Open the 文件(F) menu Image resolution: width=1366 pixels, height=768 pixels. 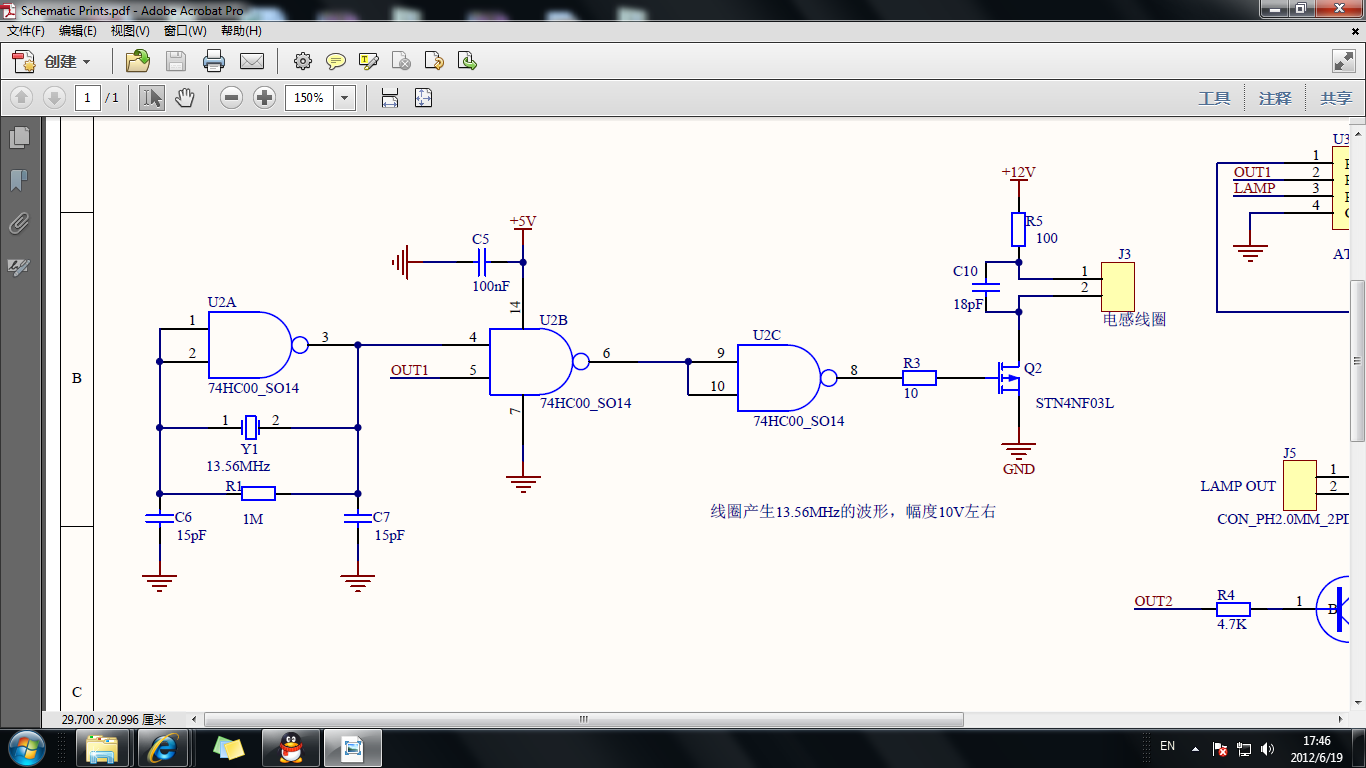click(26, 31)
